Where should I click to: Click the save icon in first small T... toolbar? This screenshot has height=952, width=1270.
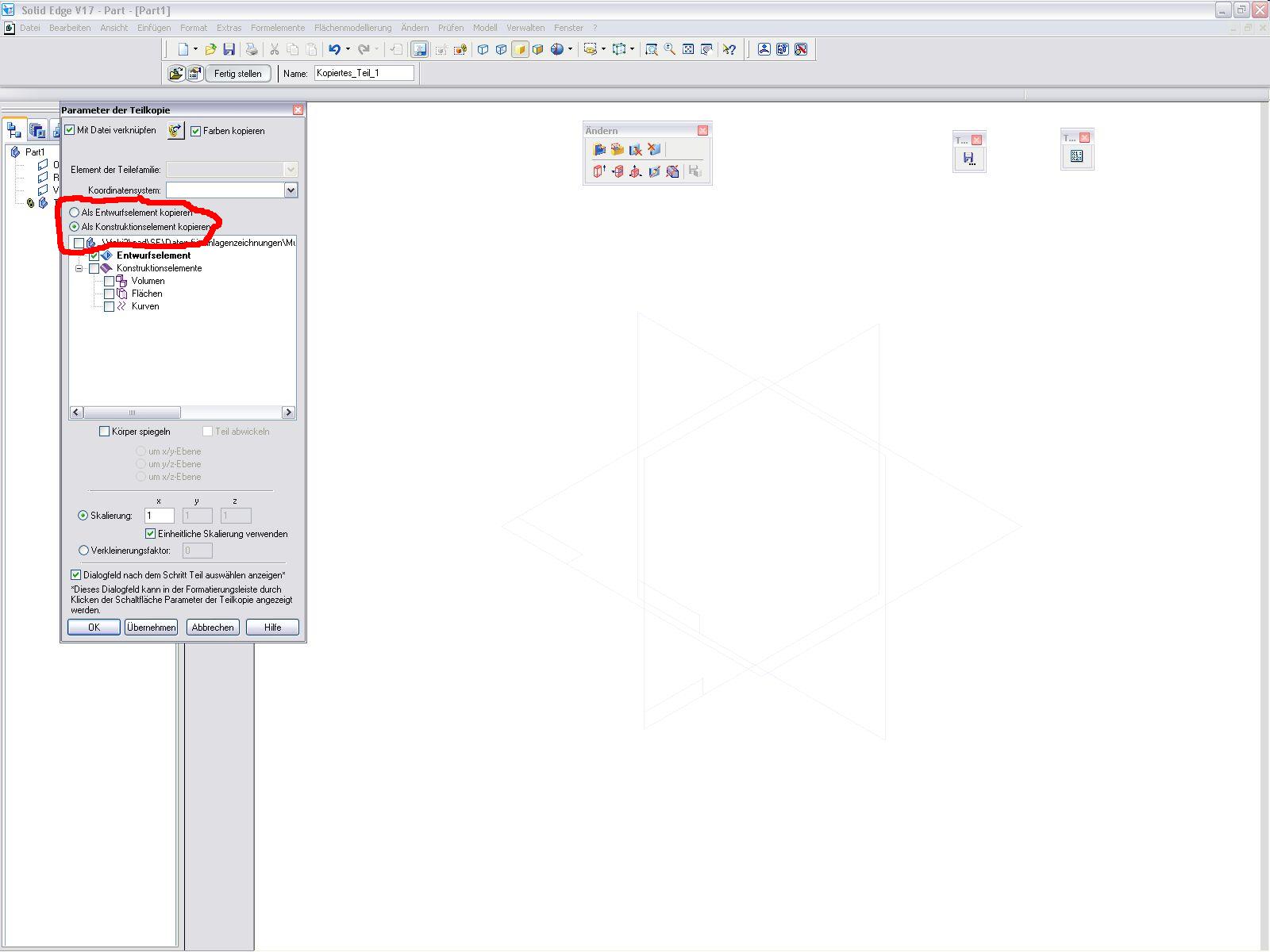[x=969, y=159]
